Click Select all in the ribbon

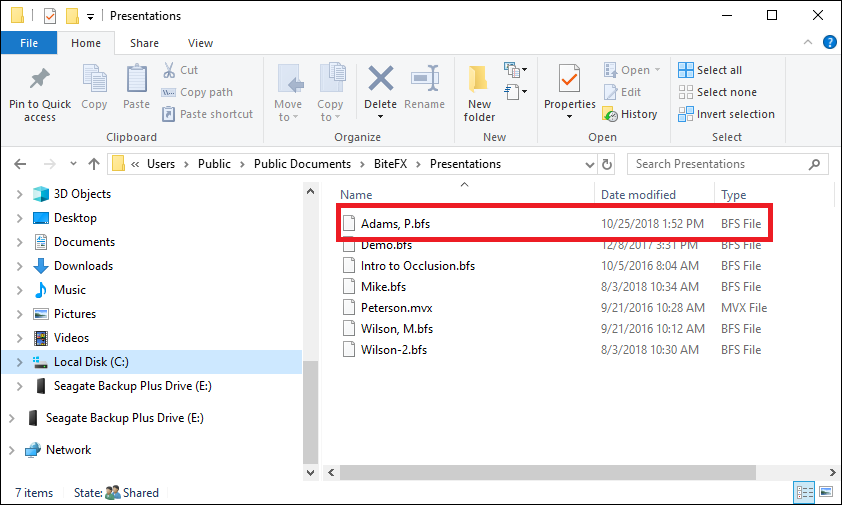point(710,70)
